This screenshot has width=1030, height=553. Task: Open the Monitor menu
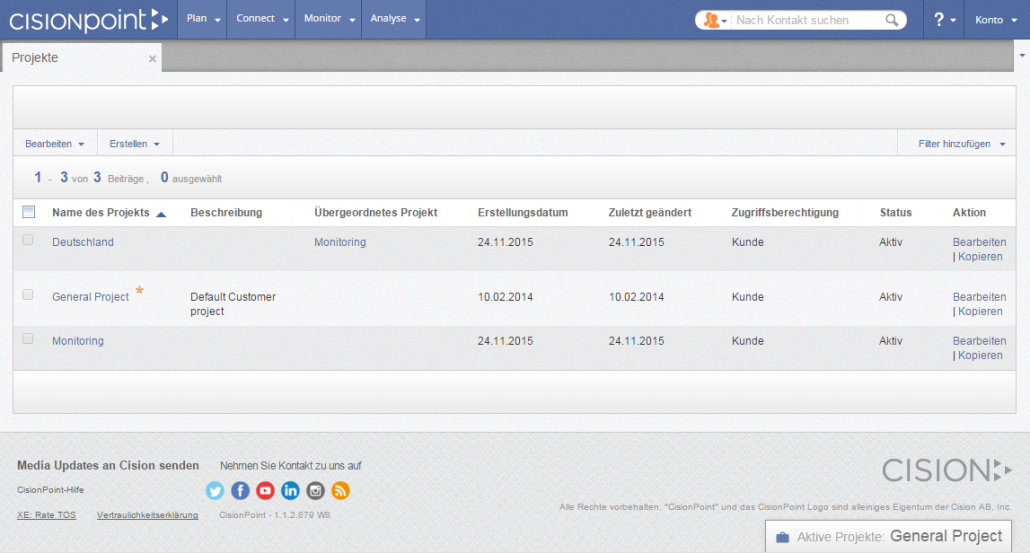point(328,19)
